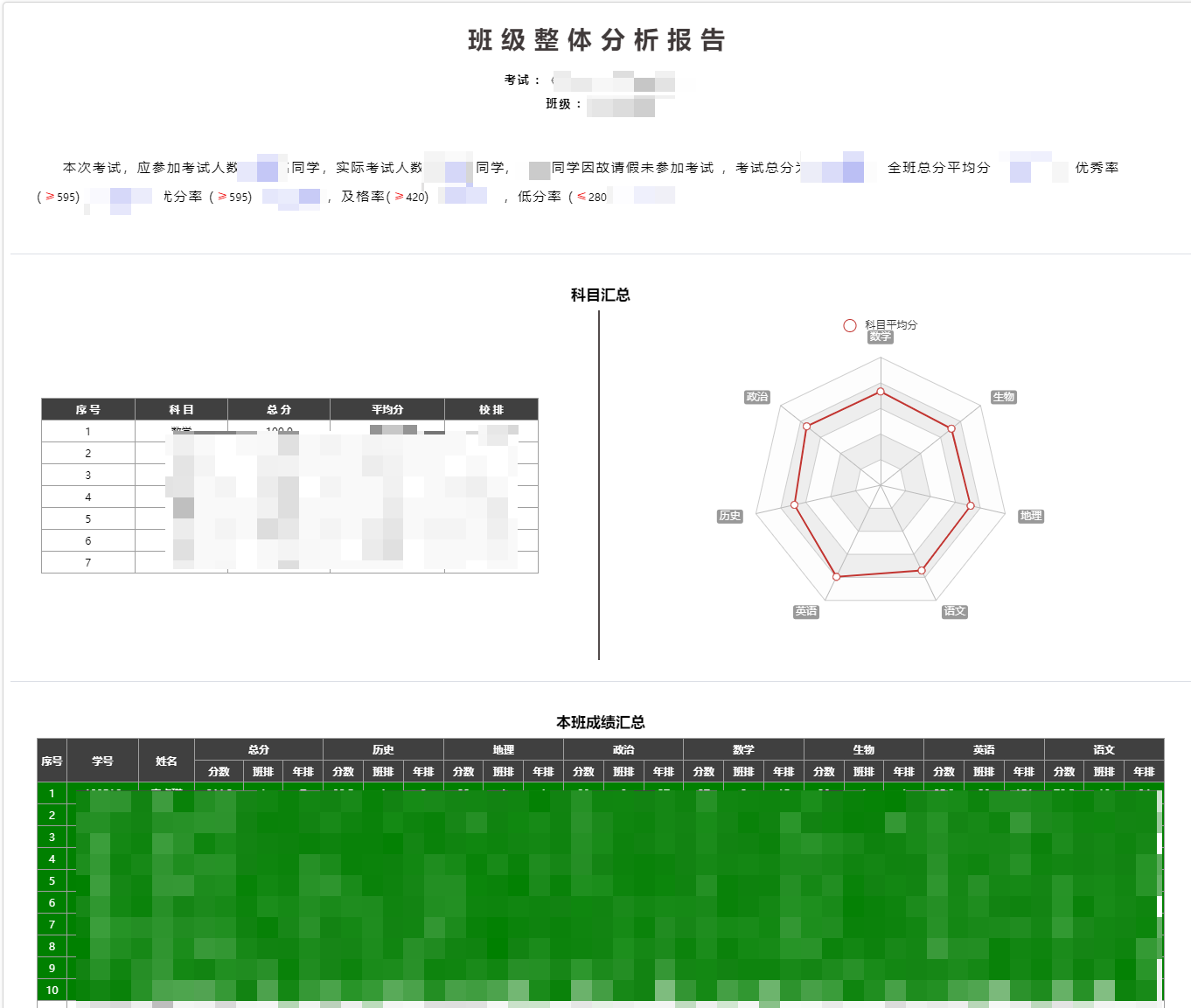Click the 生物 group header in score table
Image resolution: width=1191 pixels, height=1008 pixels.
tap(864, 749)
